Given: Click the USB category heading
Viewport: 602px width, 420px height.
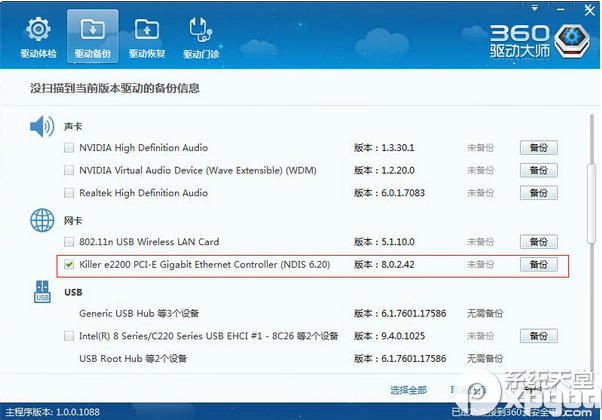Looking at the screenshot, I should (x=73, y=292).
